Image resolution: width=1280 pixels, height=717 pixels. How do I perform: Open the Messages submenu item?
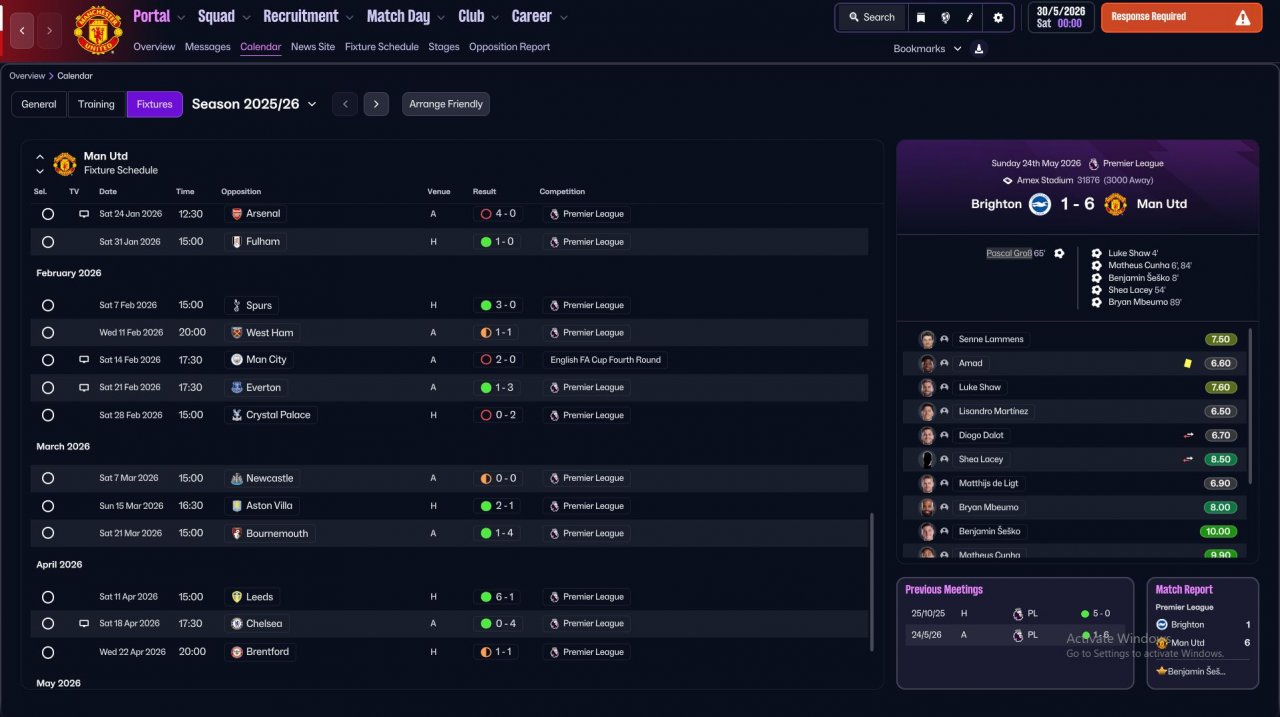[x=207, y=47]
